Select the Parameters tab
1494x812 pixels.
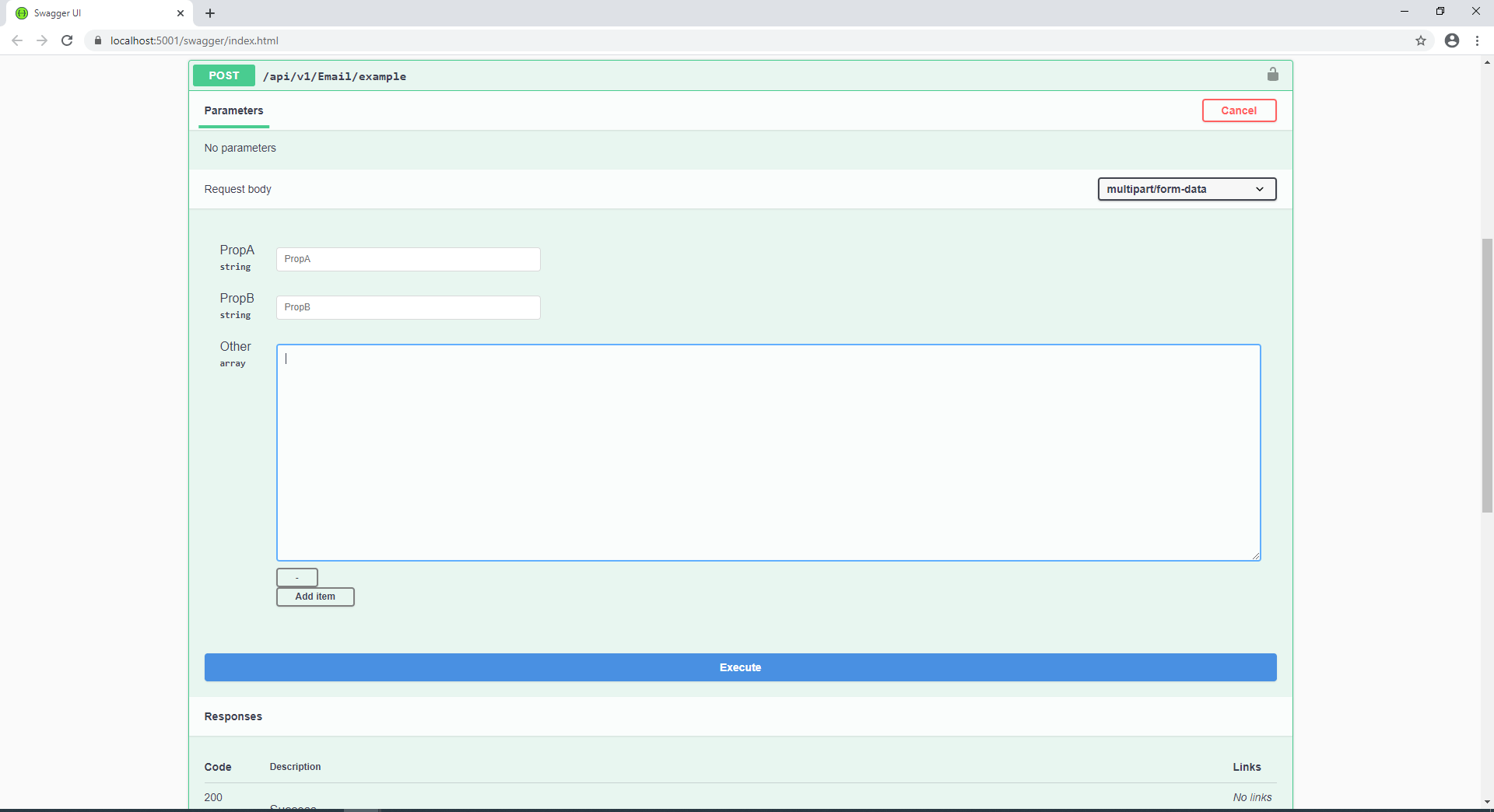[x=233, y=110]
